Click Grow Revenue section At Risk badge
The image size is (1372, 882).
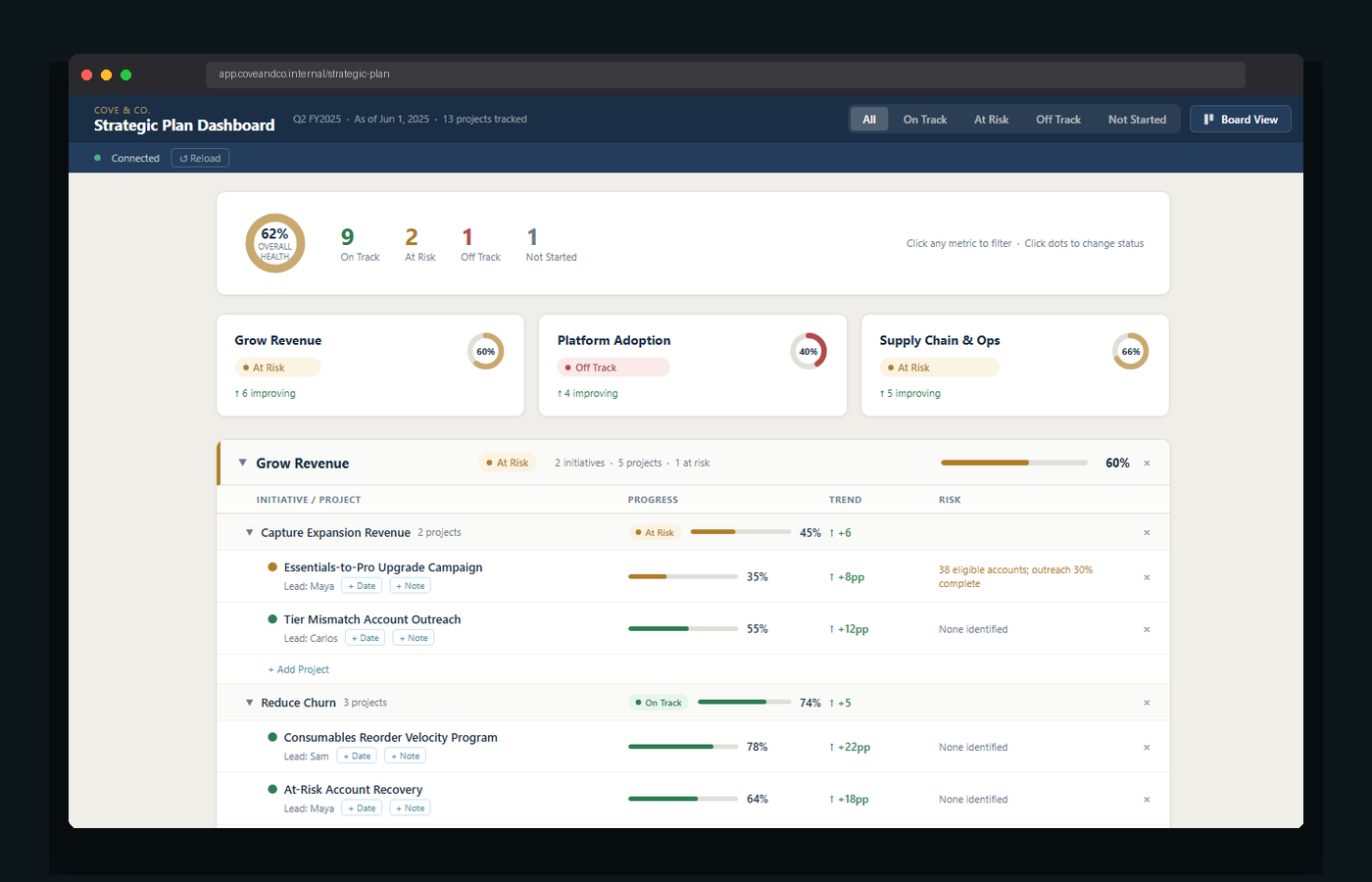pyautogui.click(x=508, y=463)
